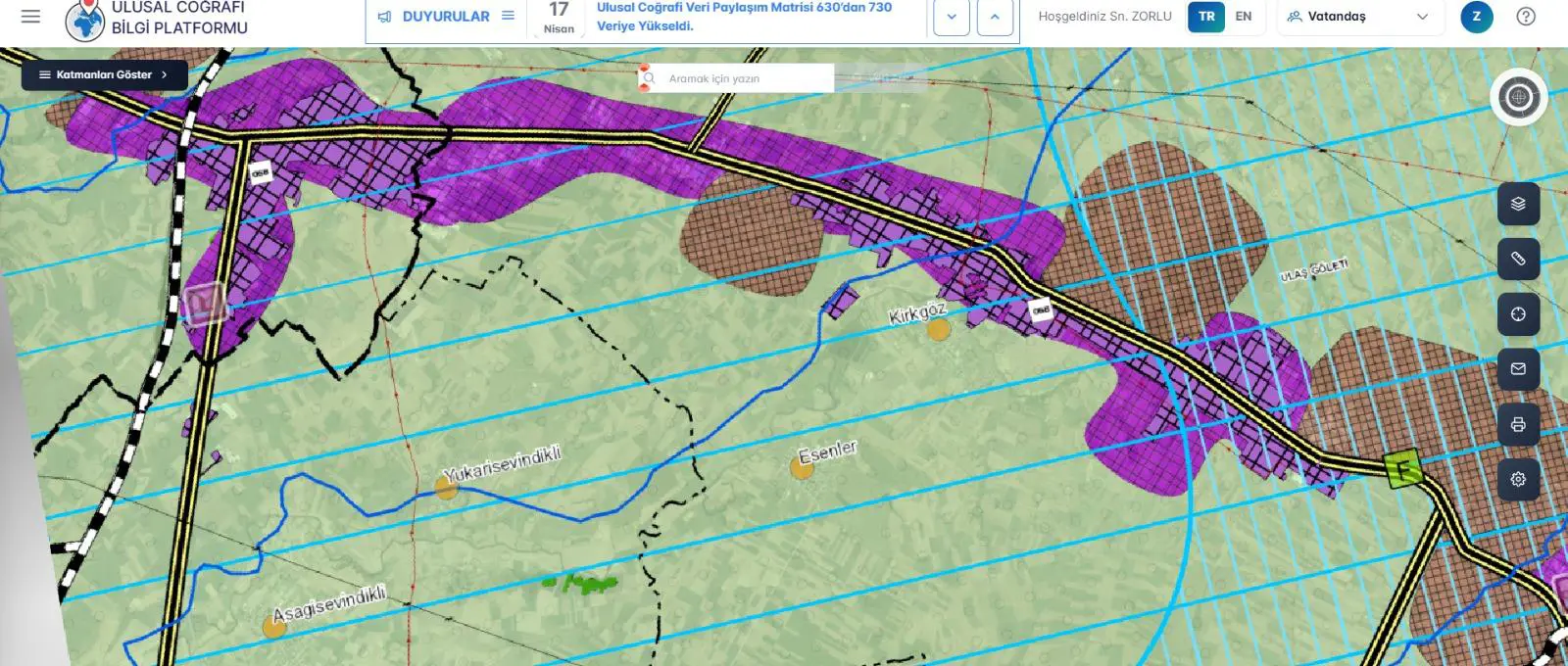The height and width of the screenshot is (666, 1568).
Task: Click the Yukarisevindikli settlement point marker
Action: [446, 487]
